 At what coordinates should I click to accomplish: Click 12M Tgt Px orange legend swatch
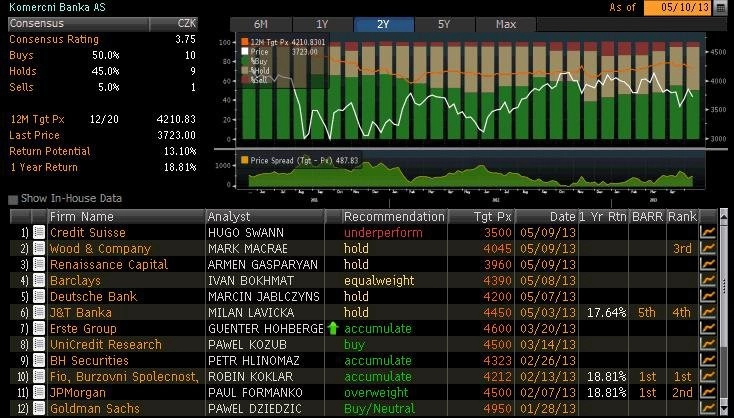(x=245, y=42)
